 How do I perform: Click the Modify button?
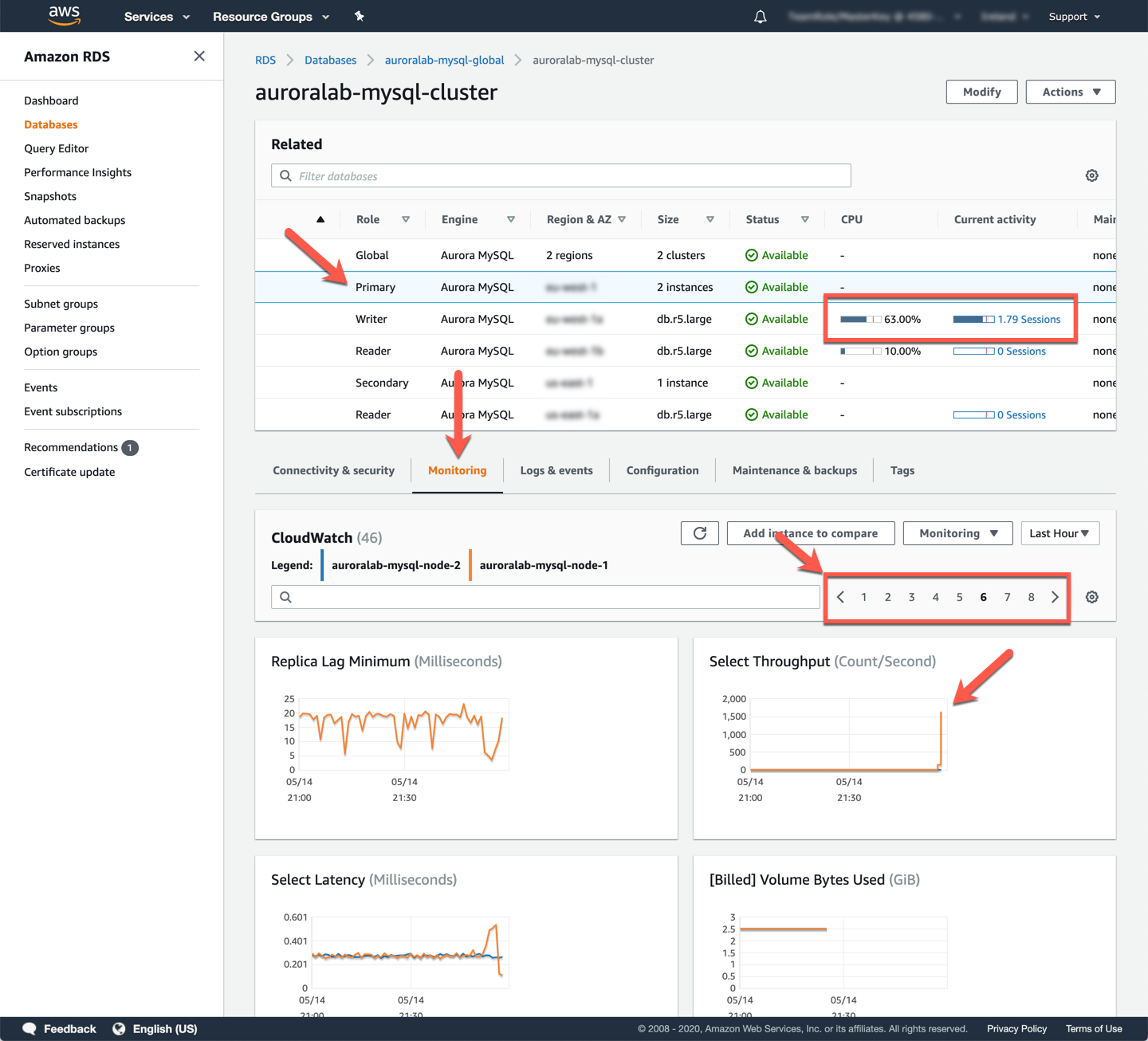(982, 92)
